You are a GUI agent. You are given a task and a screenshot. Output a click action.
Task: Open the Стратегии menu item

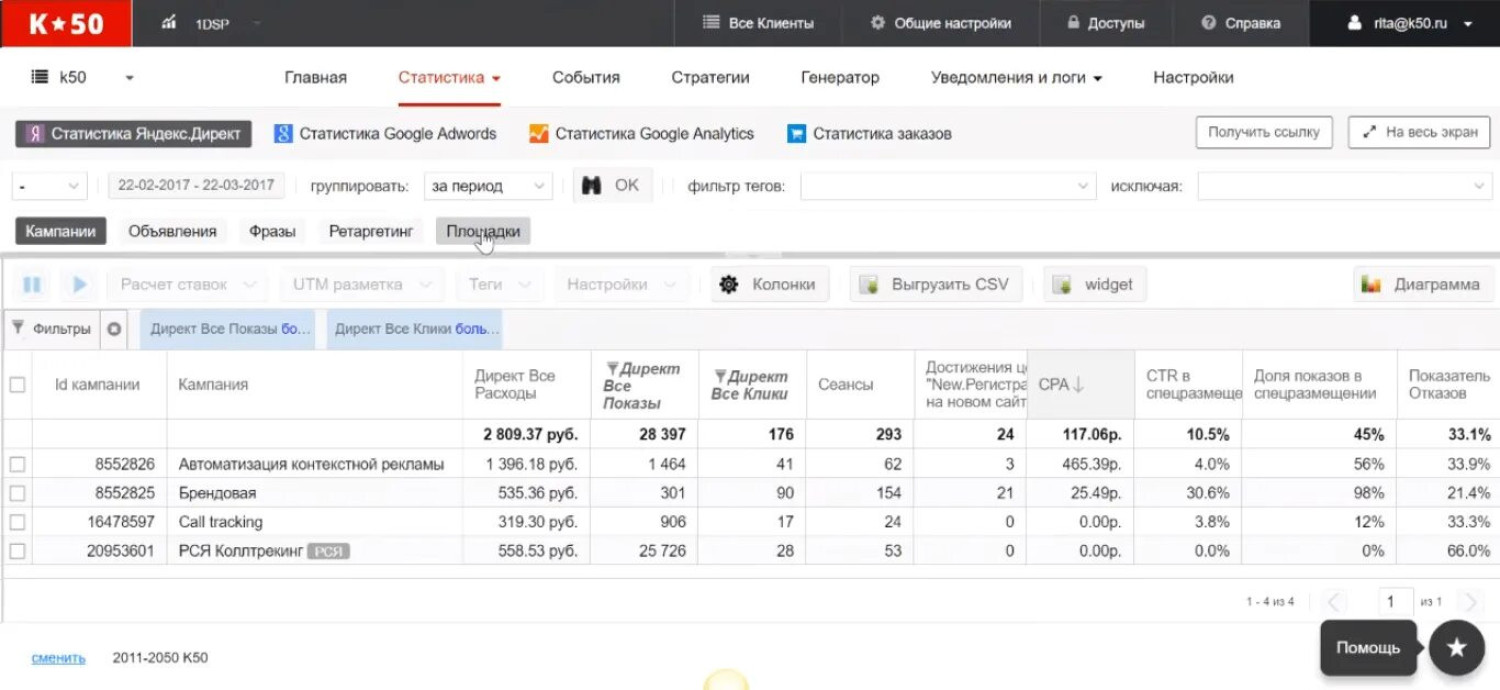(x=710, y=78)
